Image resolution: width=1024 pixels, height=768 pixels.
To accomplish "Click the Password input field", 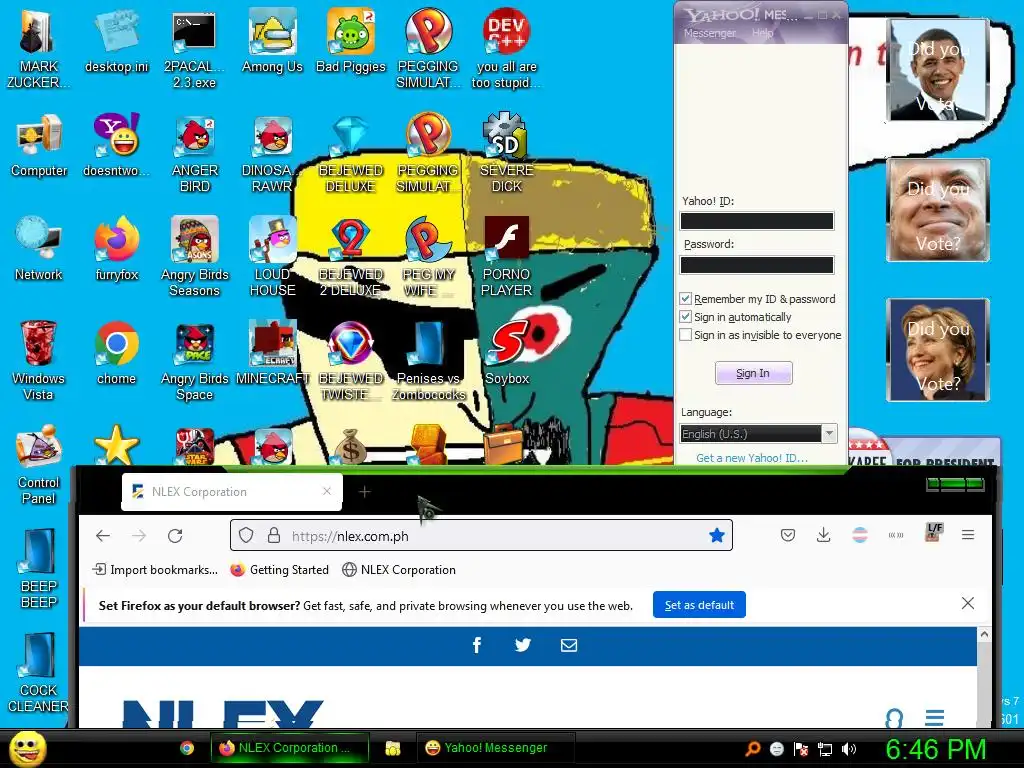I will pyautogui.click(x=757, y=265).
